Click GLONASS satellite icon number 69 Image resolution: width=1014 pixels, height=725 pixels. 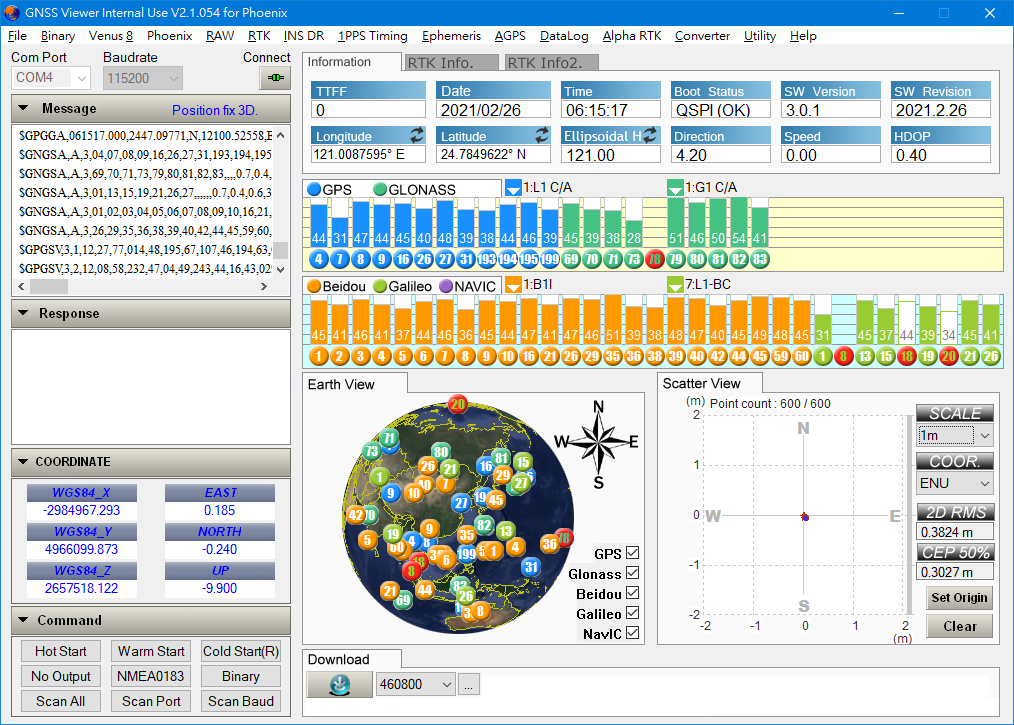[x=571, y=259]
